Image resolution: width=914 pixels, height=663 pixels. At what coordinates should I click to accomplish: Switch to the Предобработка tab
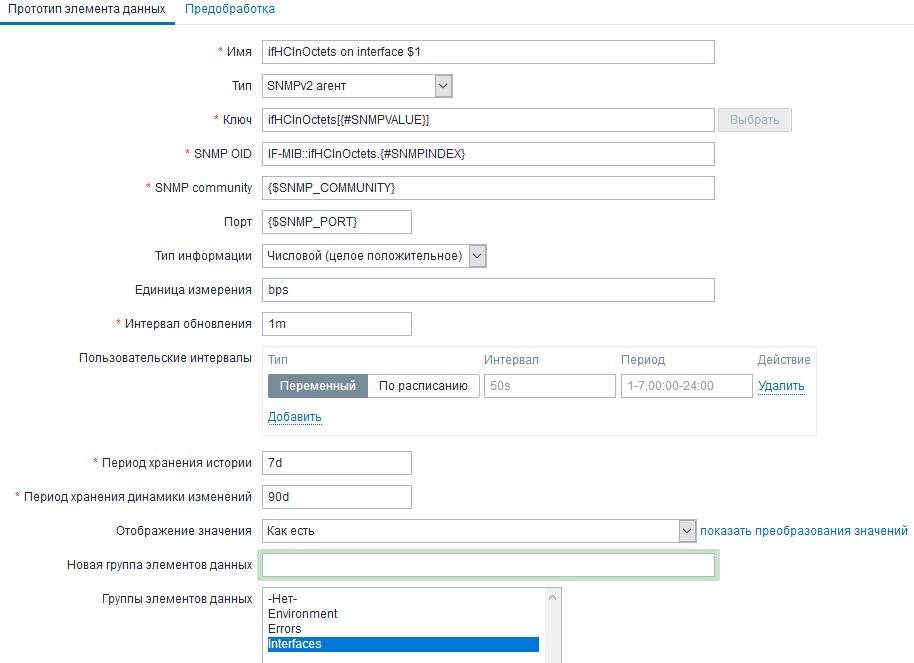click(230, 9)
